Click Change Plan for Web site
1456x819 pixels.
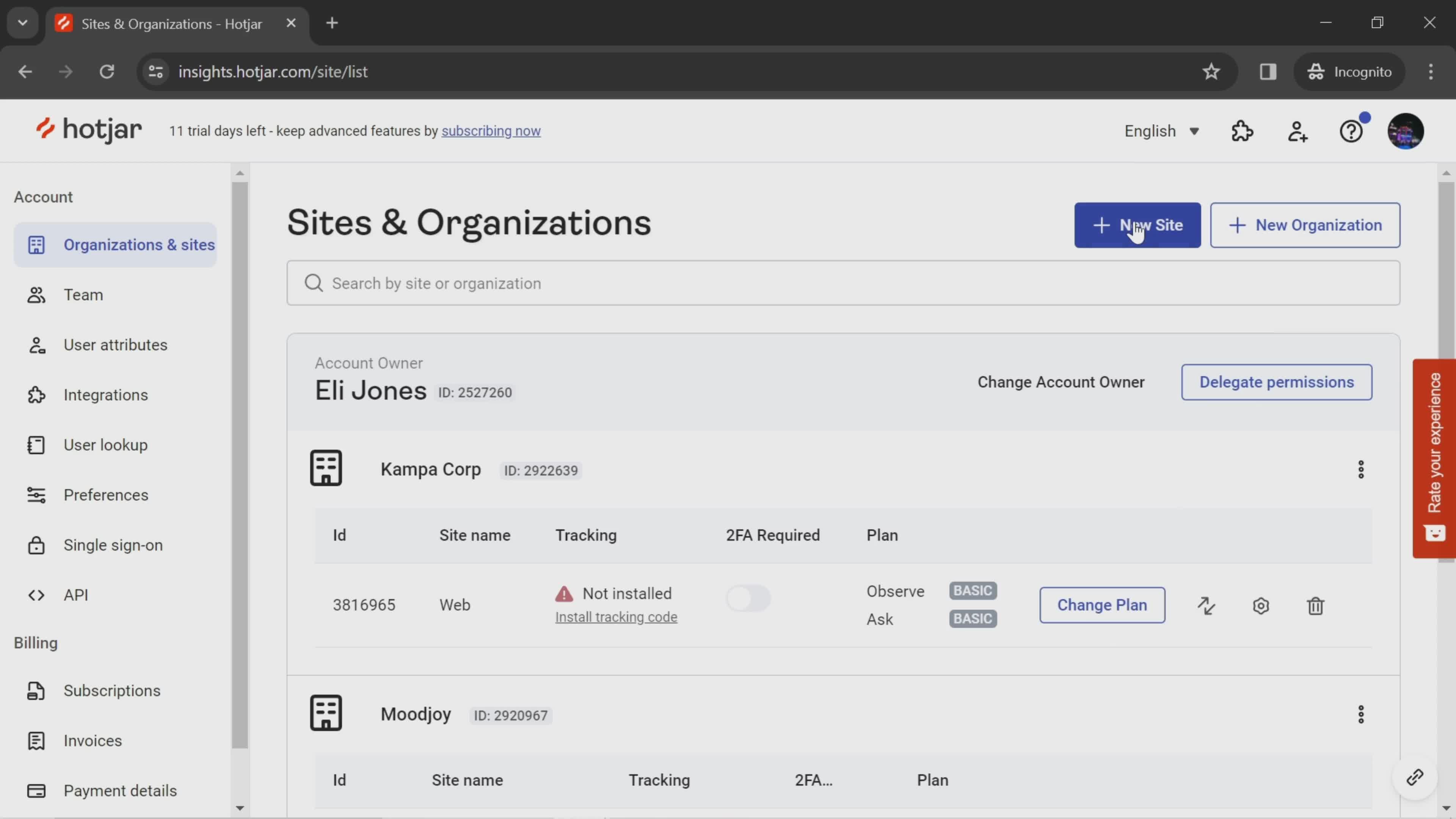pos(1102,605)
